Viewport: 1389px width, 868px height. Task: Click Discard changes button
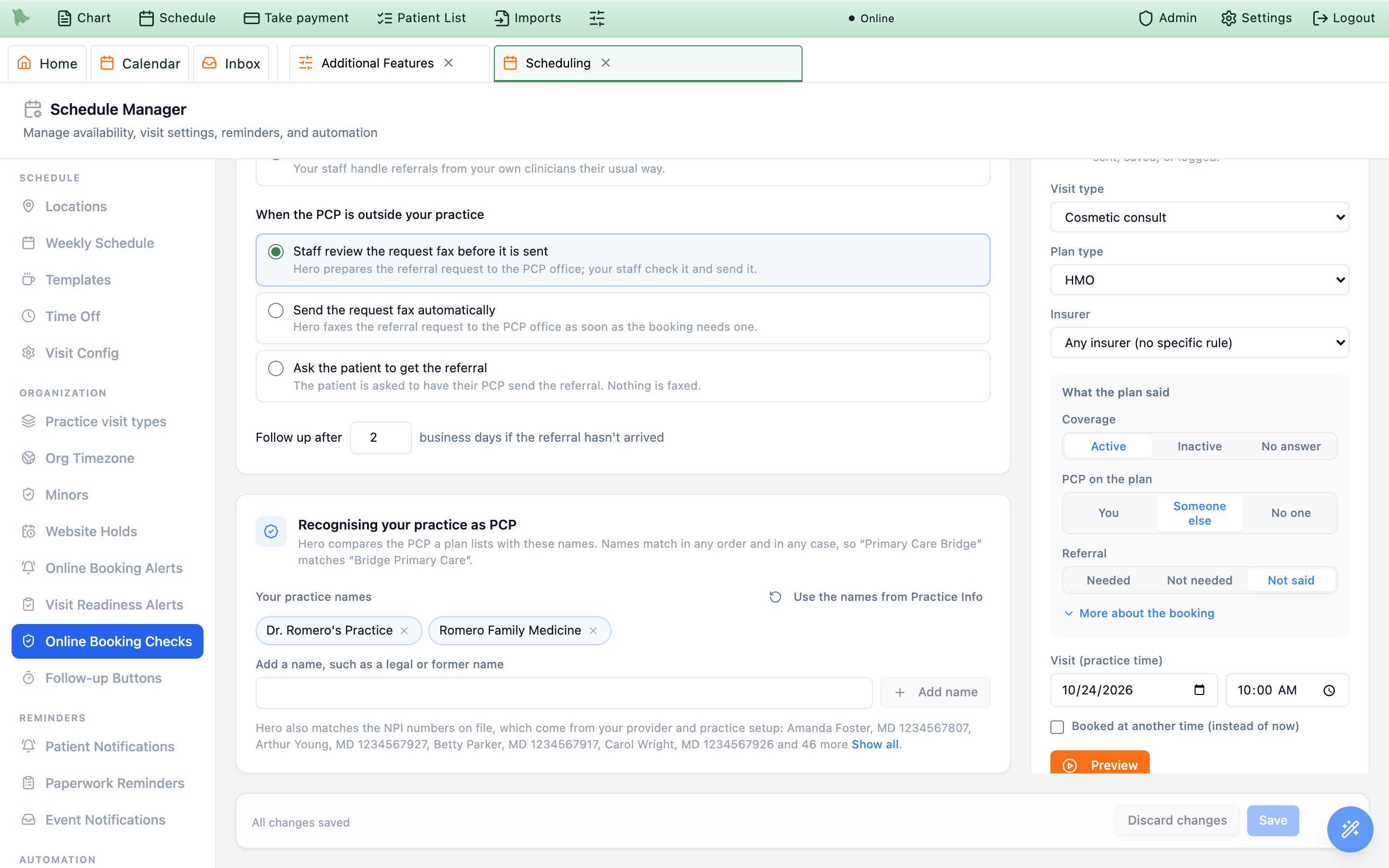tap(1177, 820)
